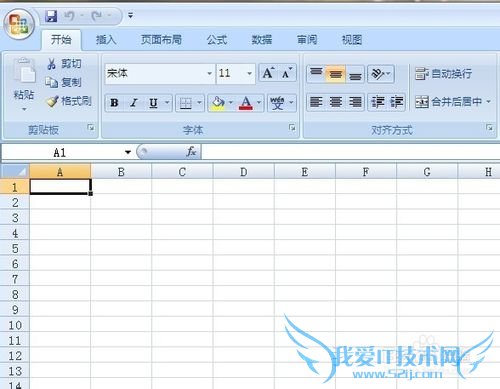Select column A header

coord(60,172)
